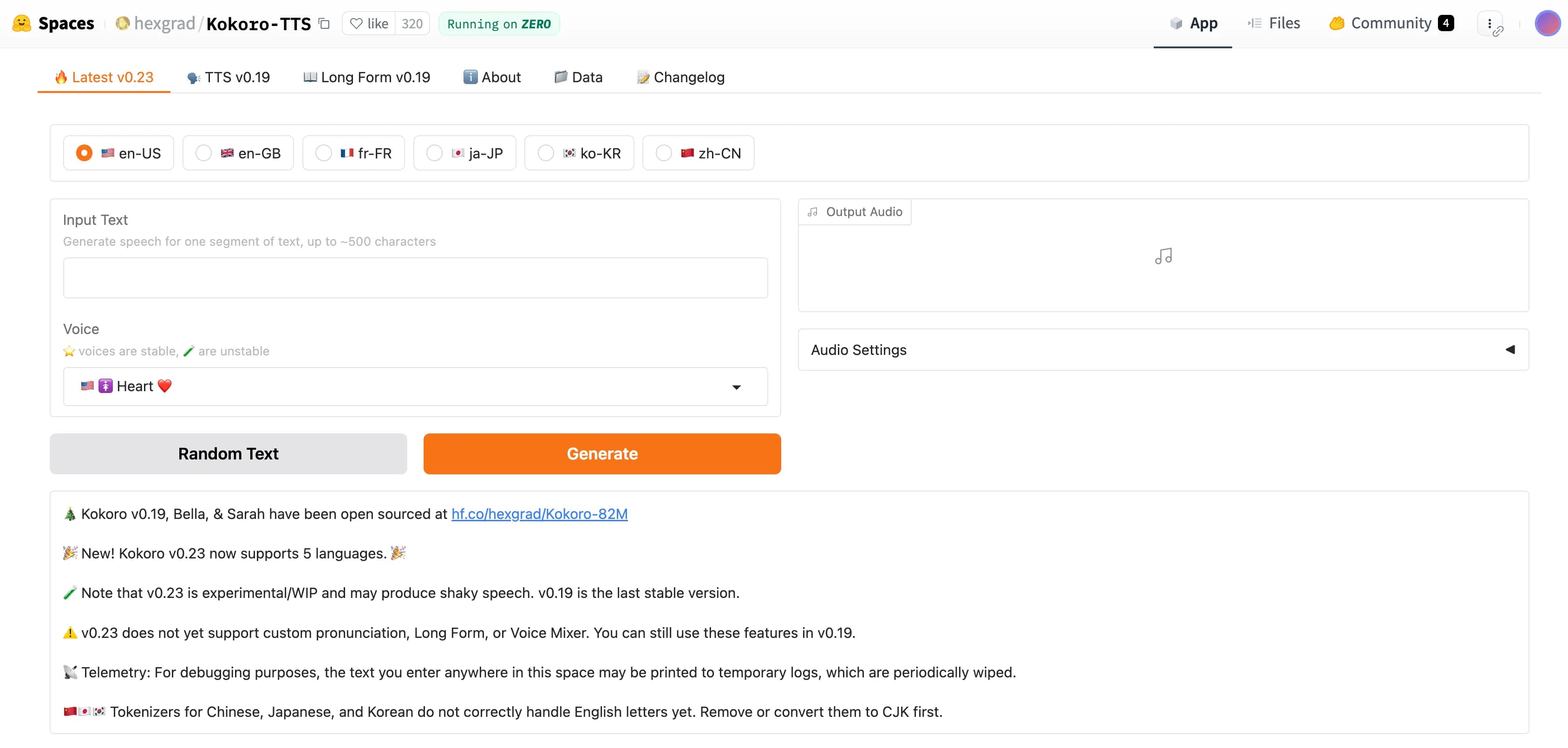Select the ko-KR language radio button
1568x748 pixels.
[x=548, y=152]
